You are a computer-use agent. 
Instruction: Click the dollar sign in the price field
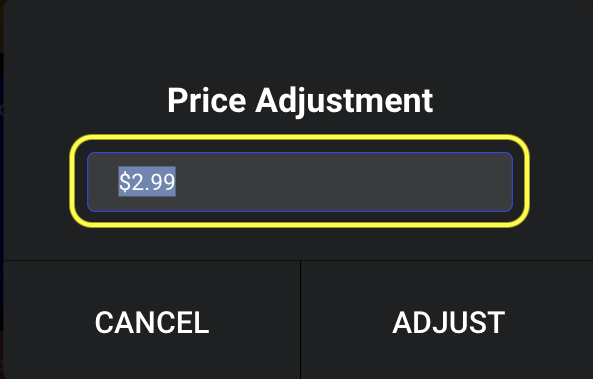124,182
